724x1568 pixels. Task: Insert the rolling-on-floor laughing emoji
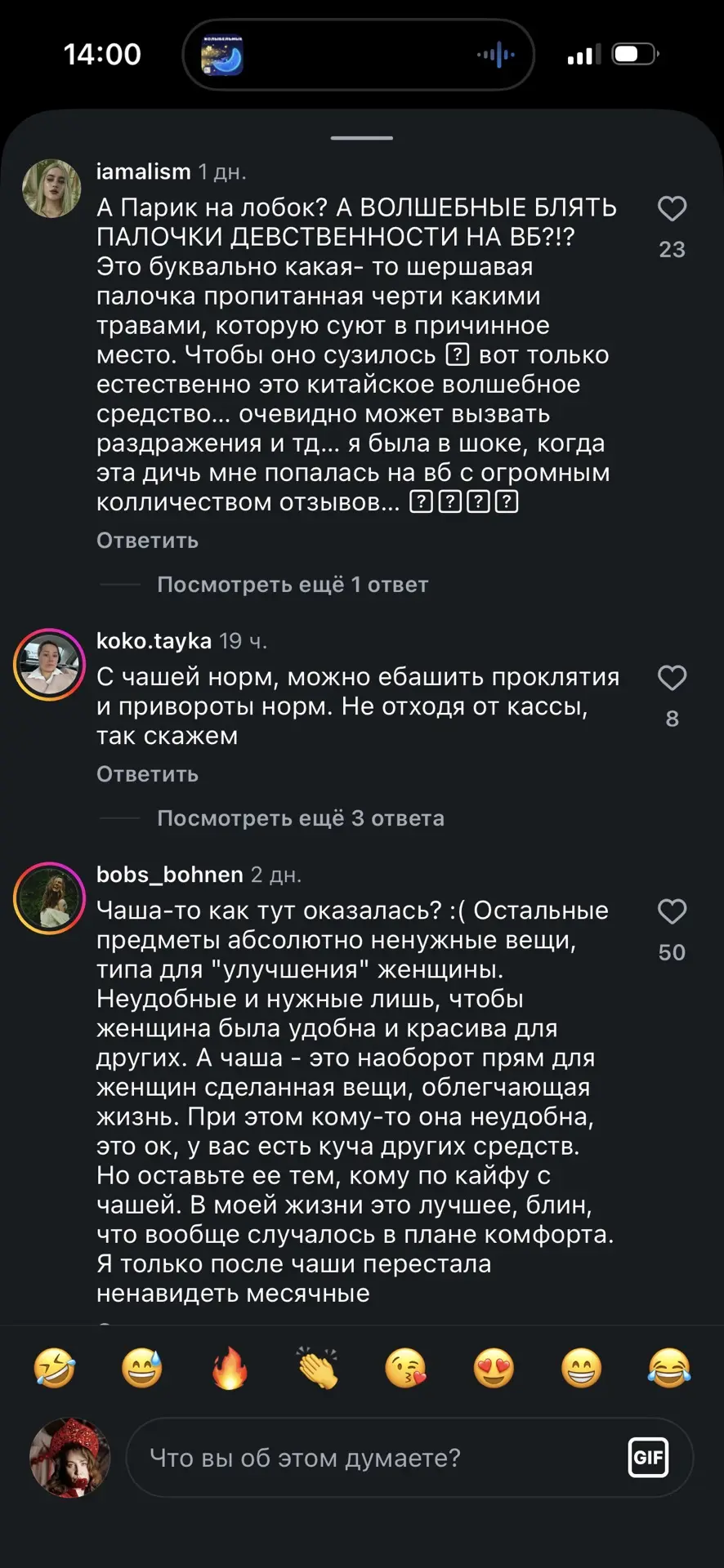(x=54, y=1368)
